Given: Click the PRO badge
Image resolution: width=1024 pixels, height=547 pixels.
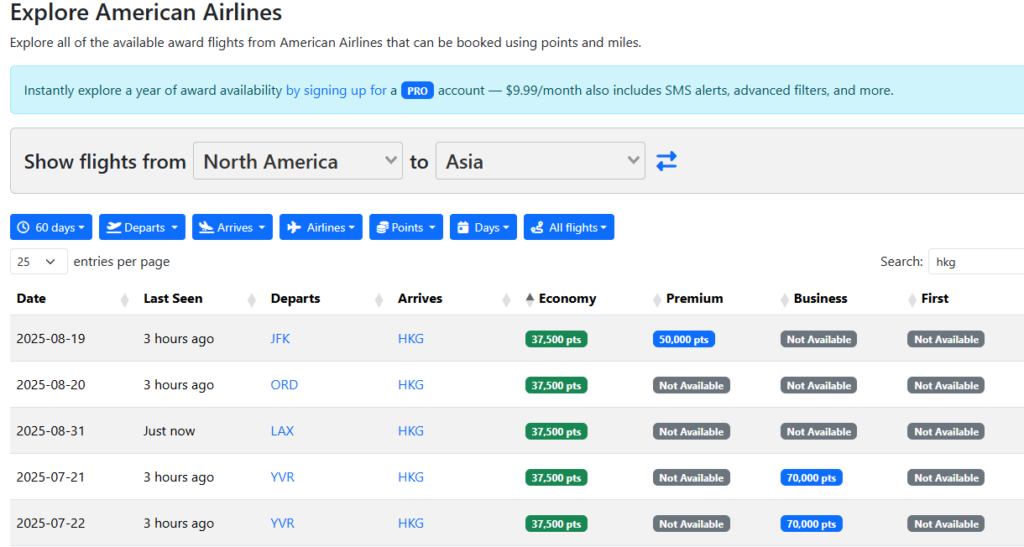Looking at the screenshot, I should 417,91.
